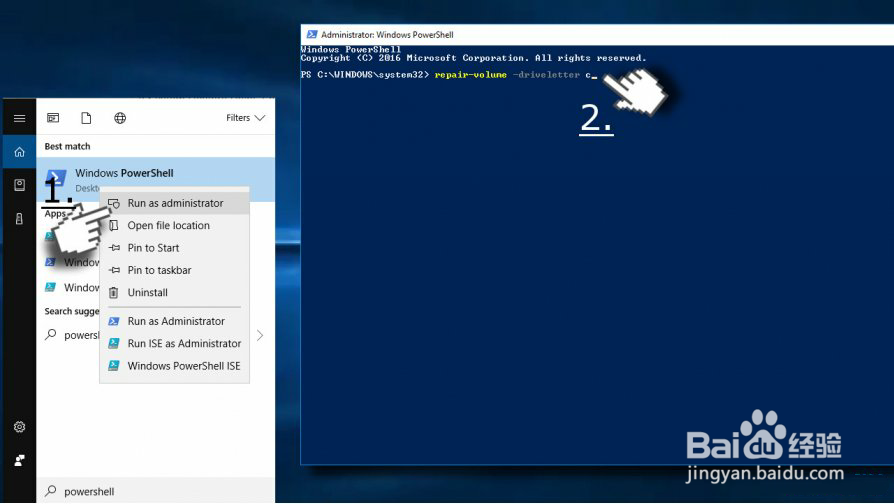Click the Administrator: Windows PowerShell title bar
Viewport: 894px width, 504px height.
597,35
